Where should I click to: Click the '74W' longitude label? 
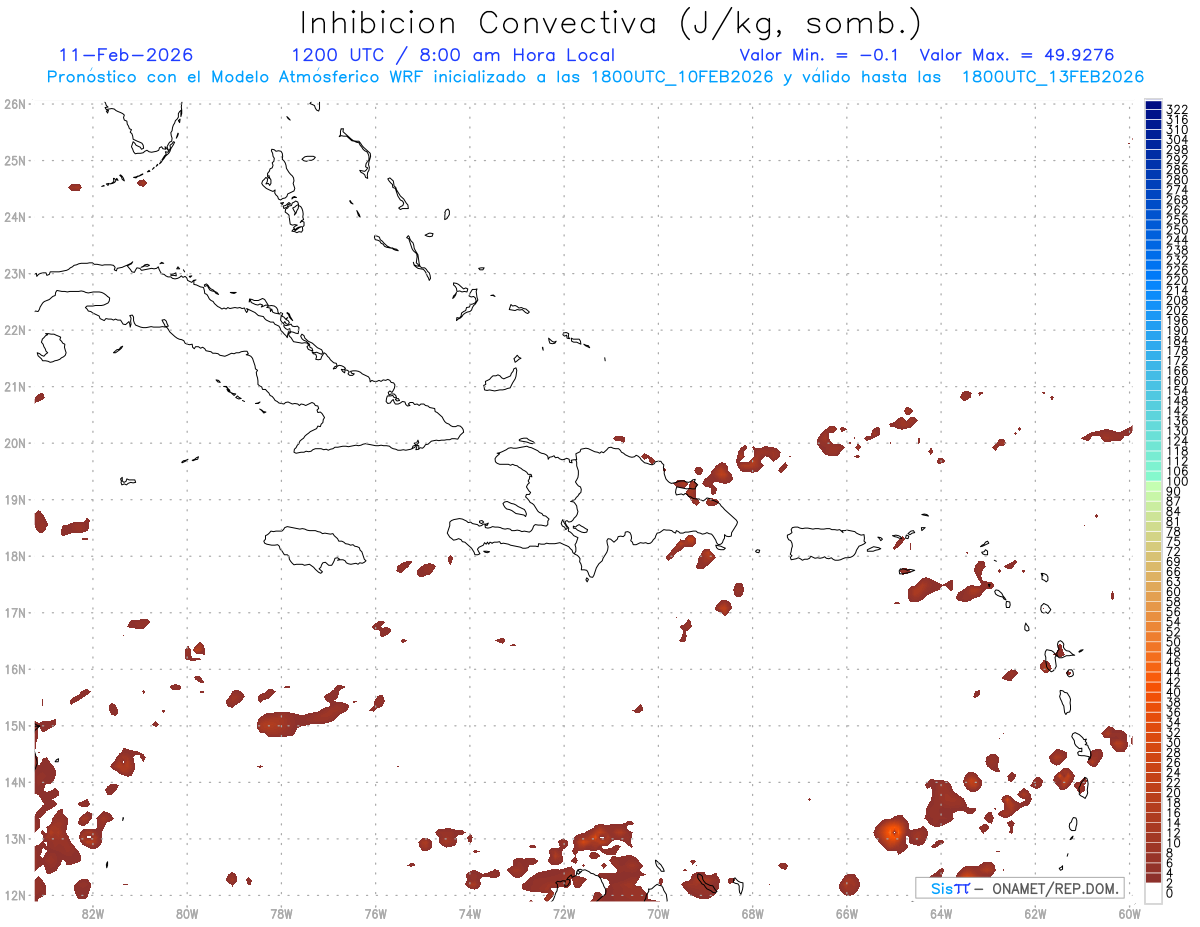(470, 913)
